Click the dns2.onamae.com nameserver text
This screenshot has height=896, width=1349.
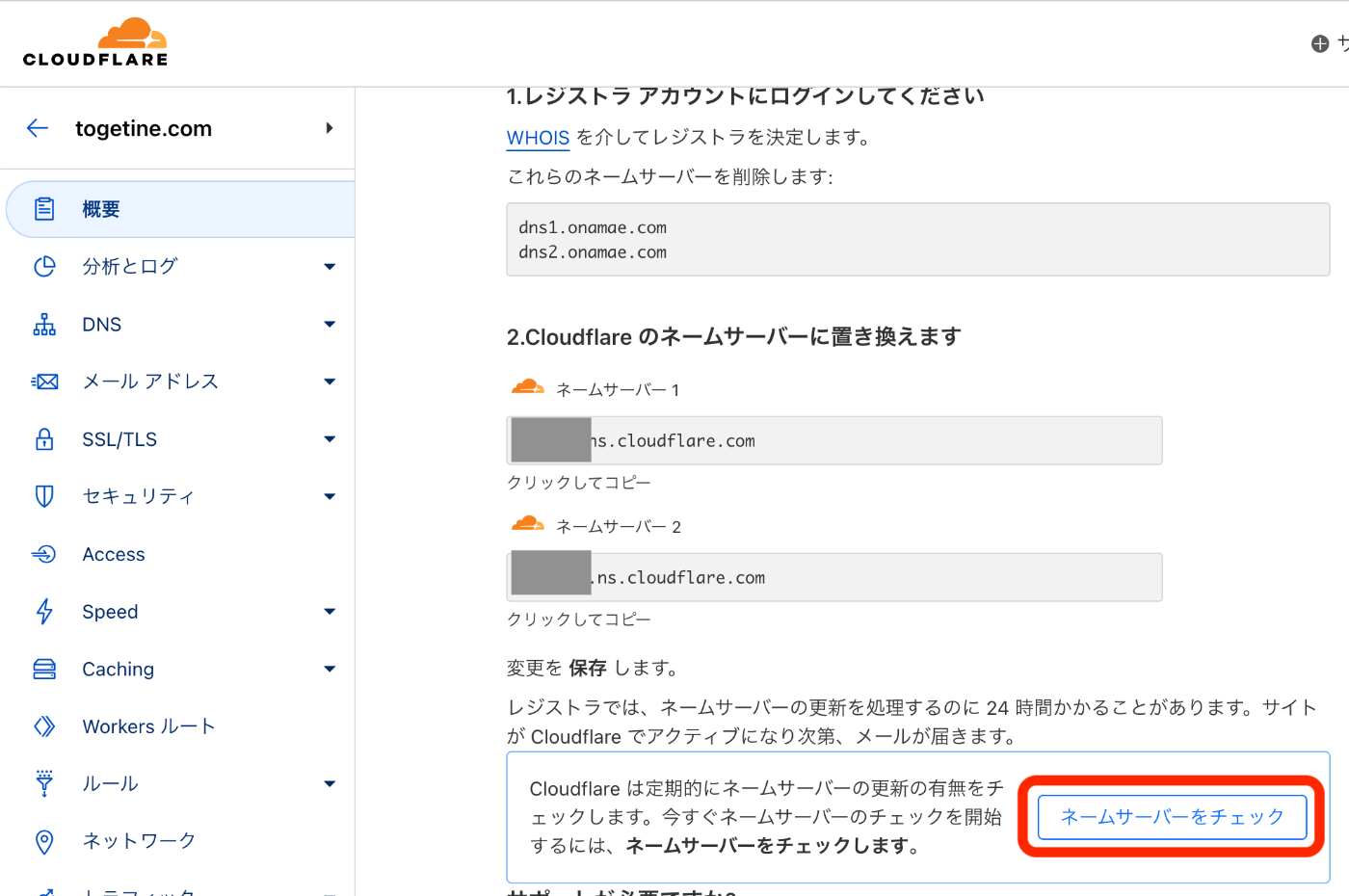click(x=593, y=252)
